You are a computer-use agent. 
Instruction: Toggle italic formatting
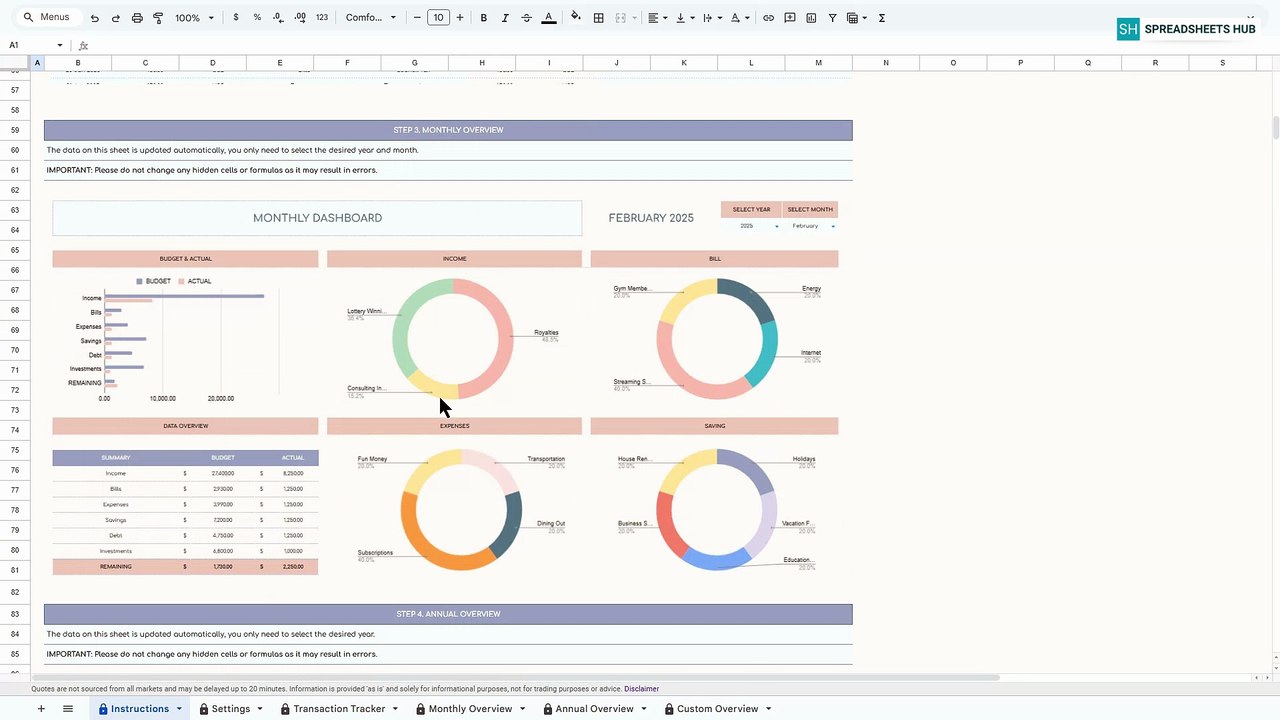point(505,18)
